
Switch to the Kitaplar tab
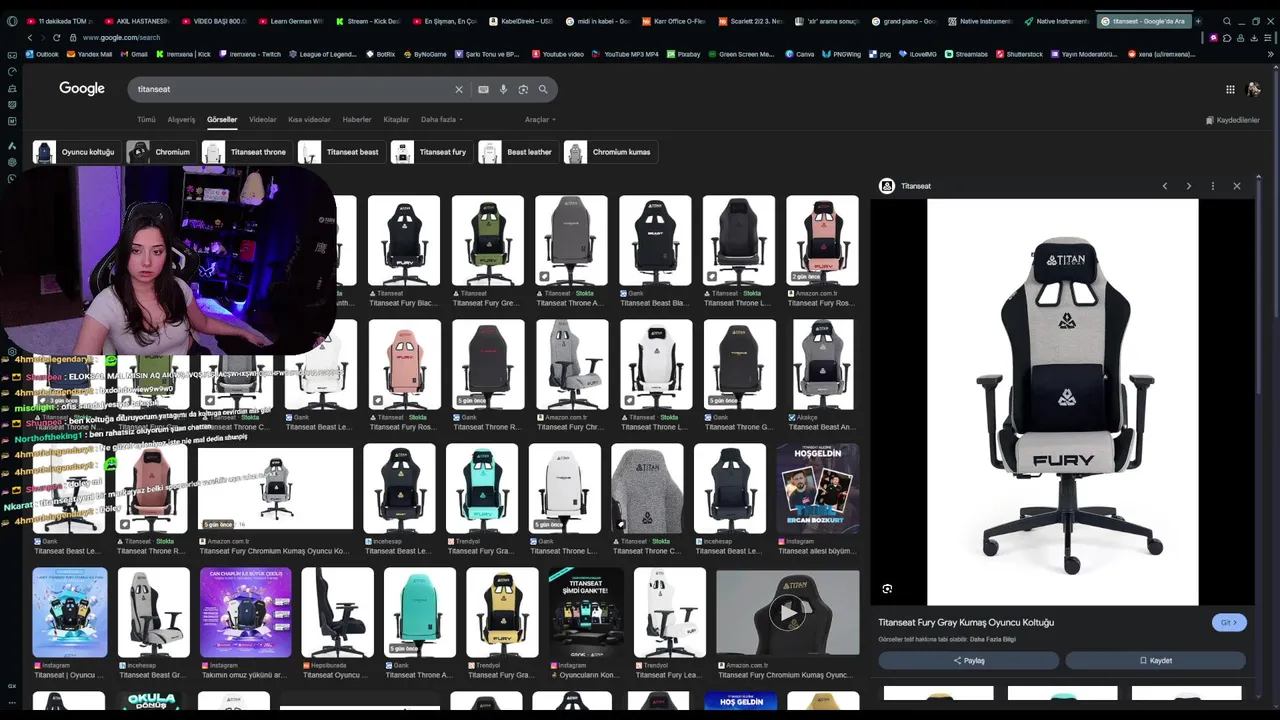[396, 120]
